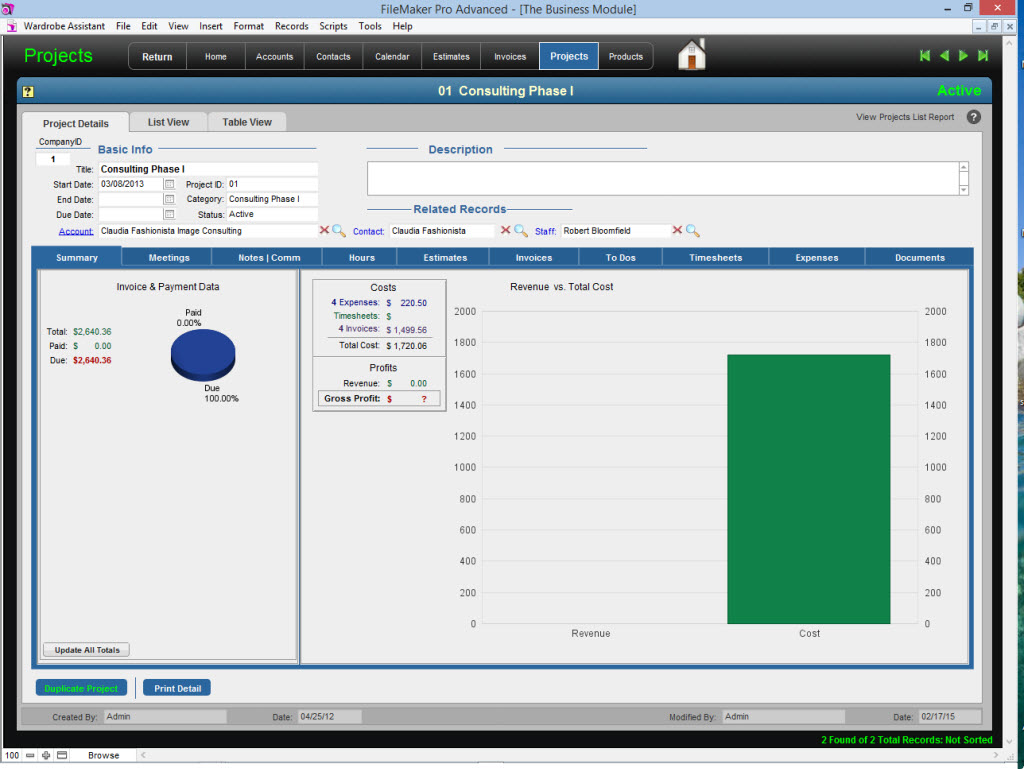Toggle the status toolbar icon at bottom left
The height and width of the screenshot is (769, 1024).
coord(62,755)
